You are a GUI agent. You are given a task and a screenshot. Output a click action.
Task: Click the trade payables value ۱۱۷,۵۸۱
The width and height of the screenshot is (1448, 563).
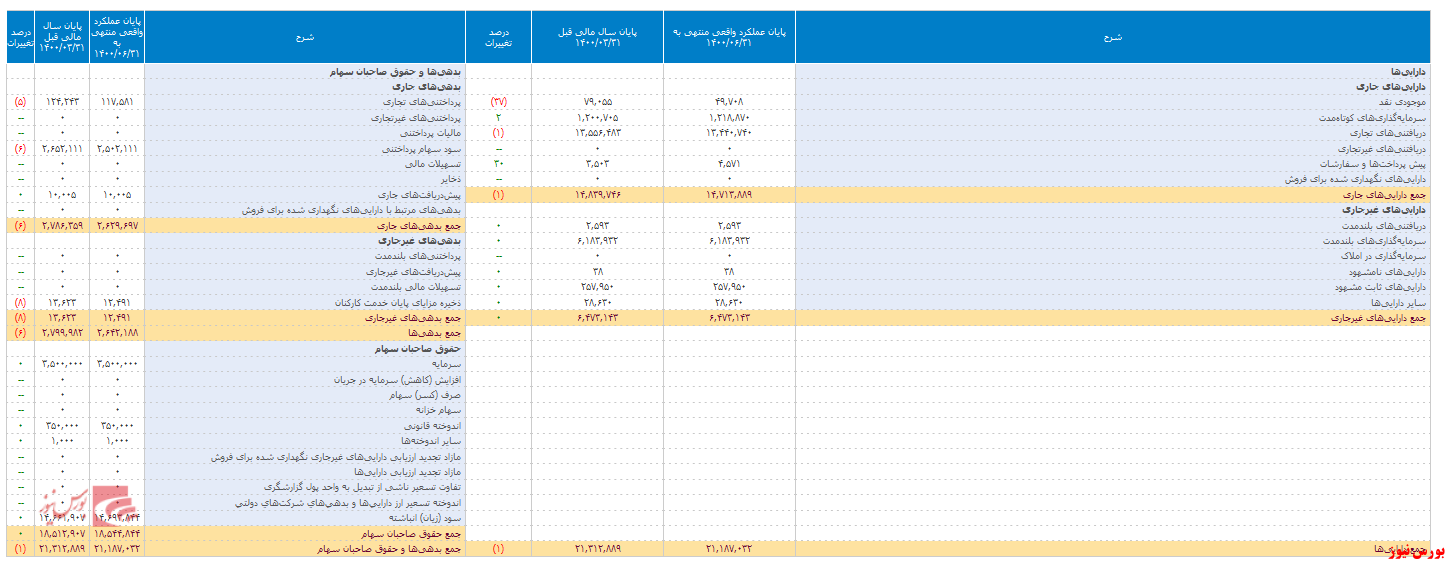point(117,102)
